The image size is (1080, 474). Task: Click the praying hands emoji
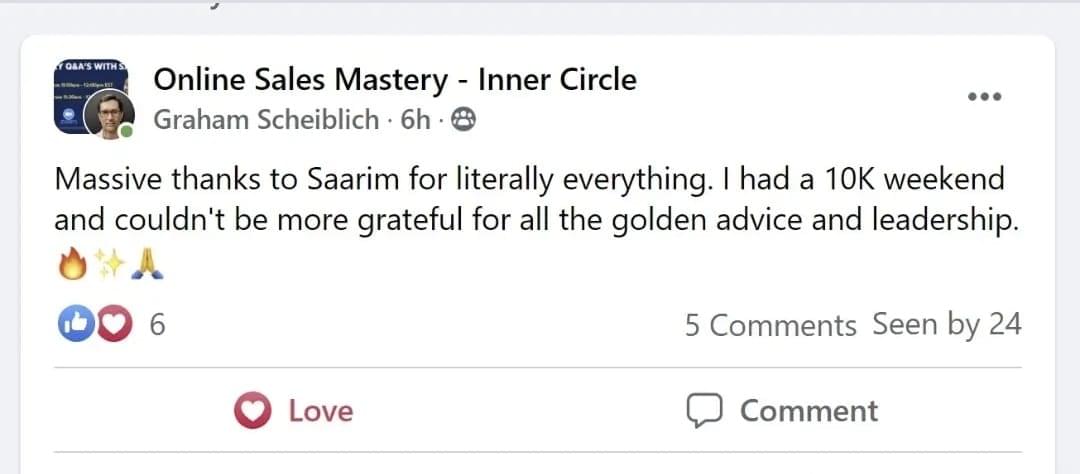click(x=145, y=265)
